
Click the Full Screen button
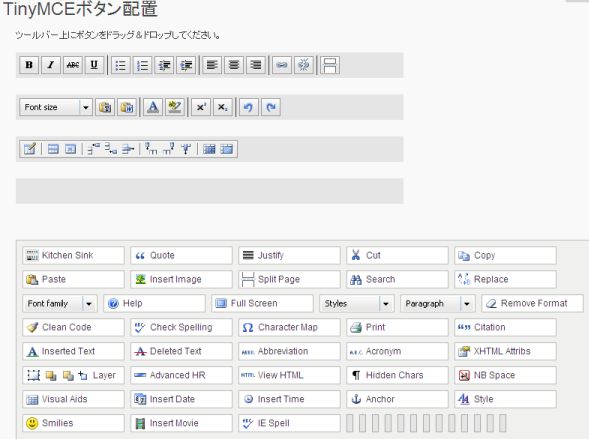click(262, 303)
